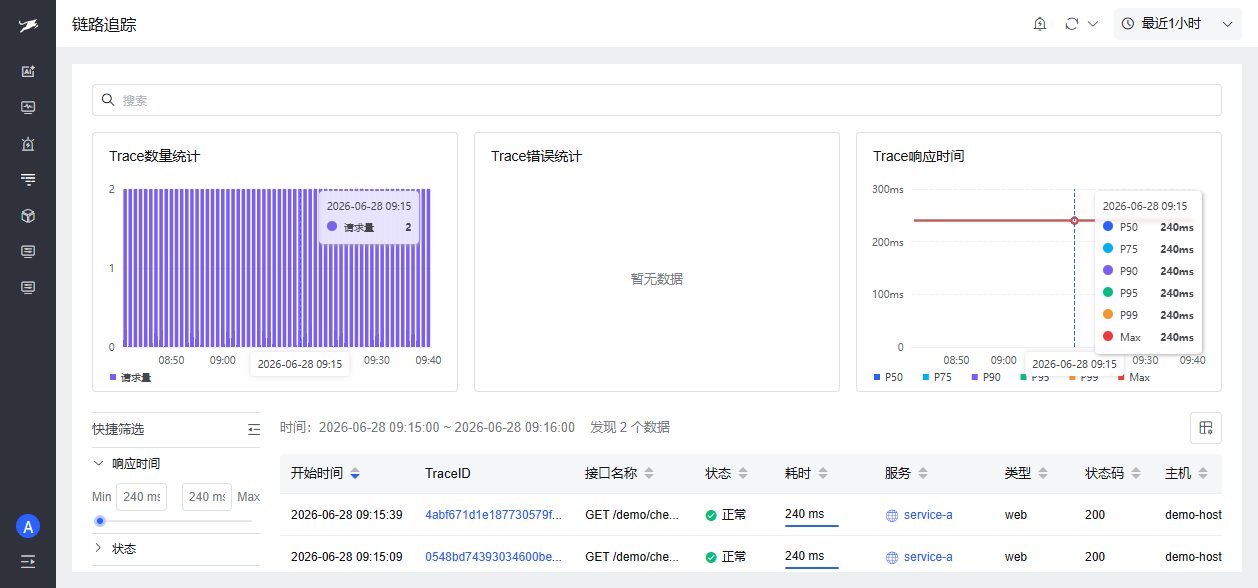Click the web type cell in the 09:15:09 row
Image resolution: width=1258 pixels, height=588 pixels.
[x=1016, y=557]
